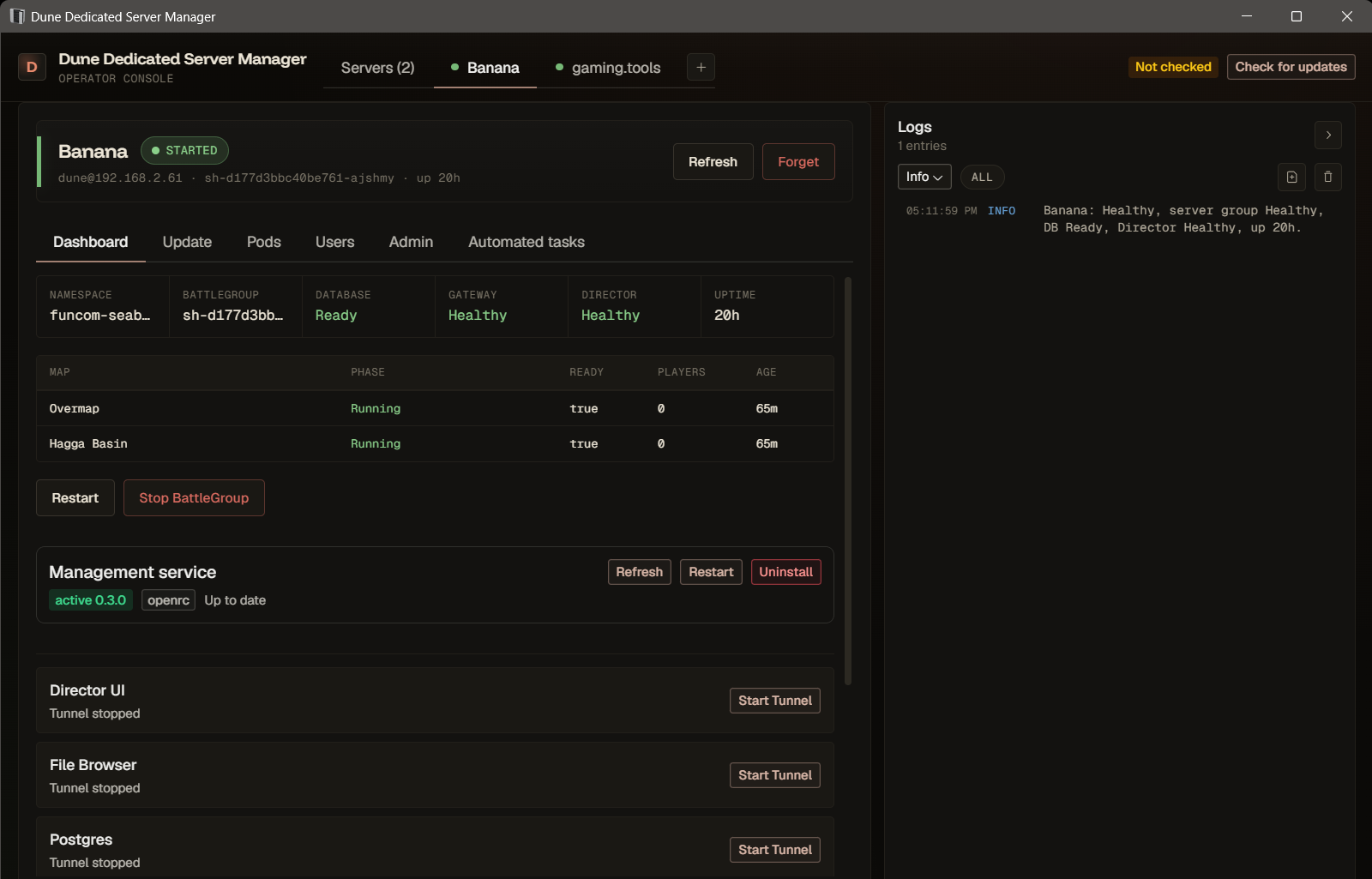Click the orange D app logo
1372x879 pixels.
click(x=32, y=67)
